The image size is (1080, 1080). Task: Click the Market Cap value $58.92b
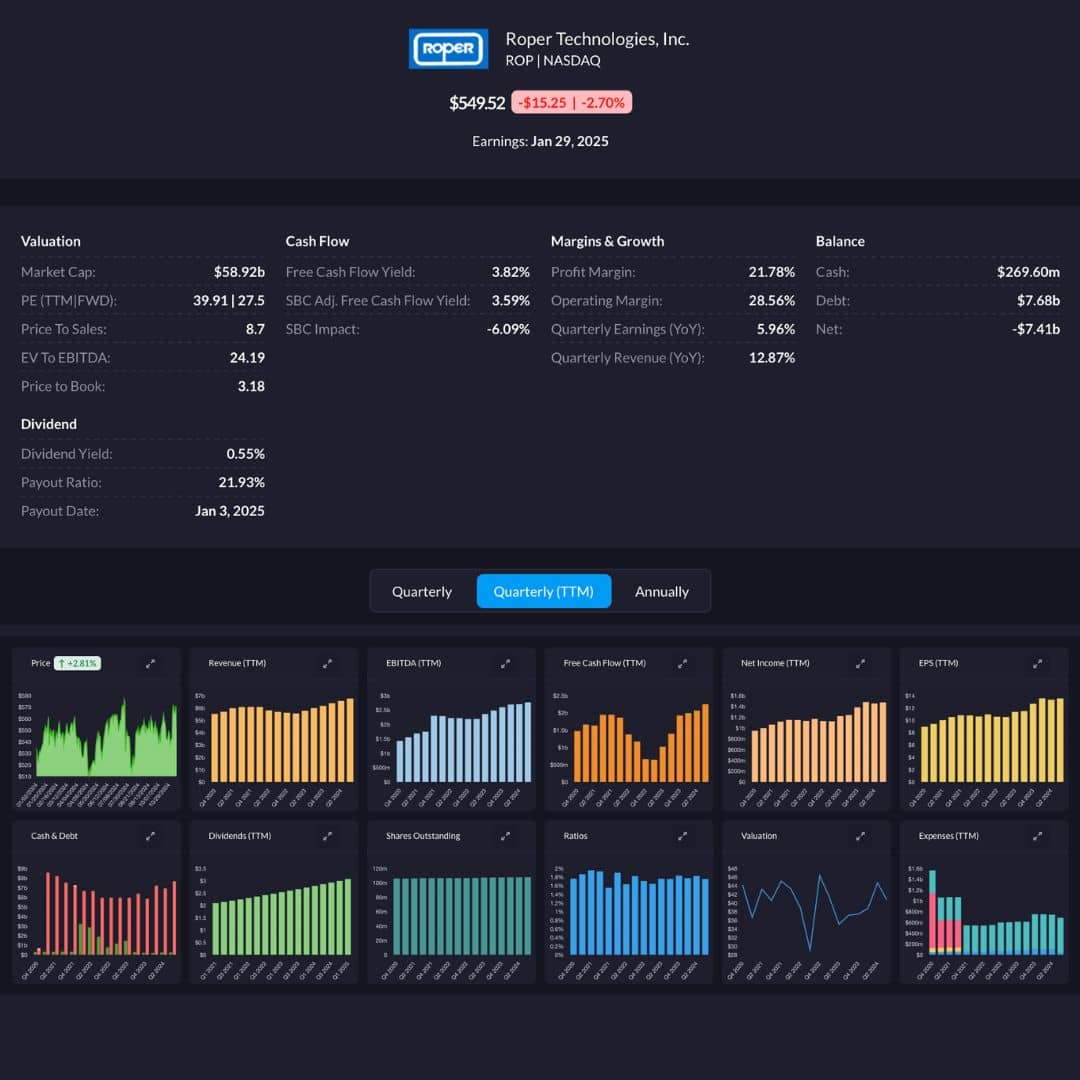click(x=239, y=272)
